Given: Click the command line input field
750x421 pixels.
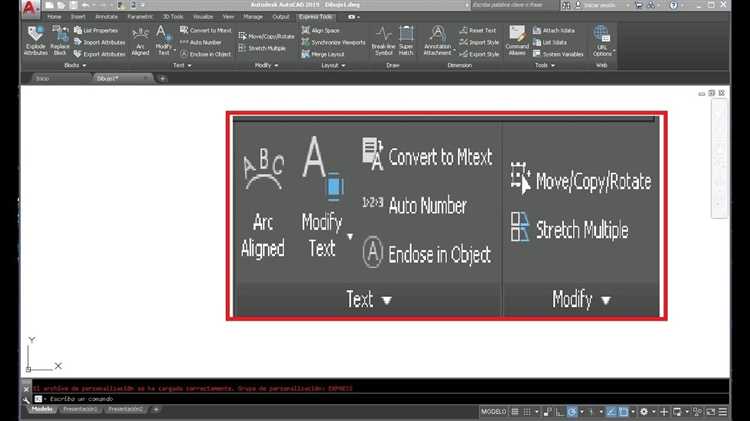Looking at the screenshot, I should [383, 399].
